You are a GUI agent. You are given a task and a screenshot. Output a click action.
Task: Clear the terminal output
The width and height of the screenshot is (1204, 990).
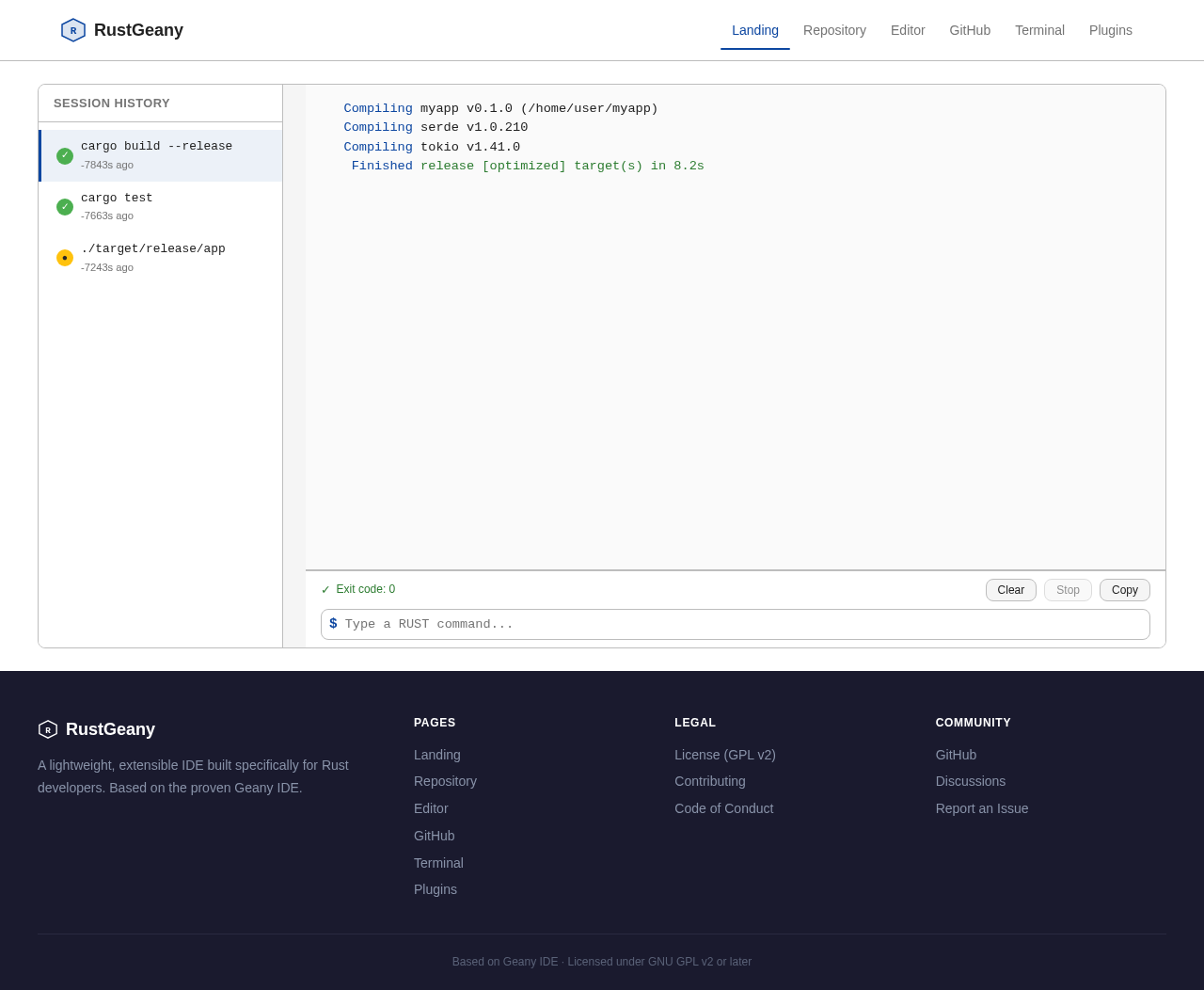[1011, 590]
